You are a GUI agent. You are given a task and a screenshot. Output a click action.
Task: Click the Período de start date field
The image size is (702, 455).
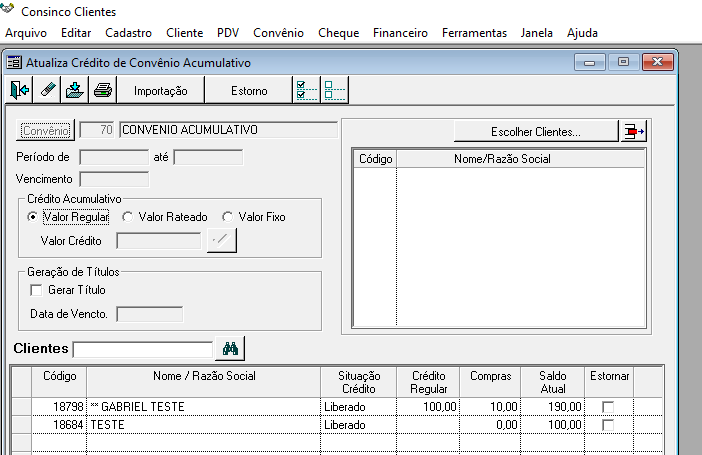click(x=114, y=157)
